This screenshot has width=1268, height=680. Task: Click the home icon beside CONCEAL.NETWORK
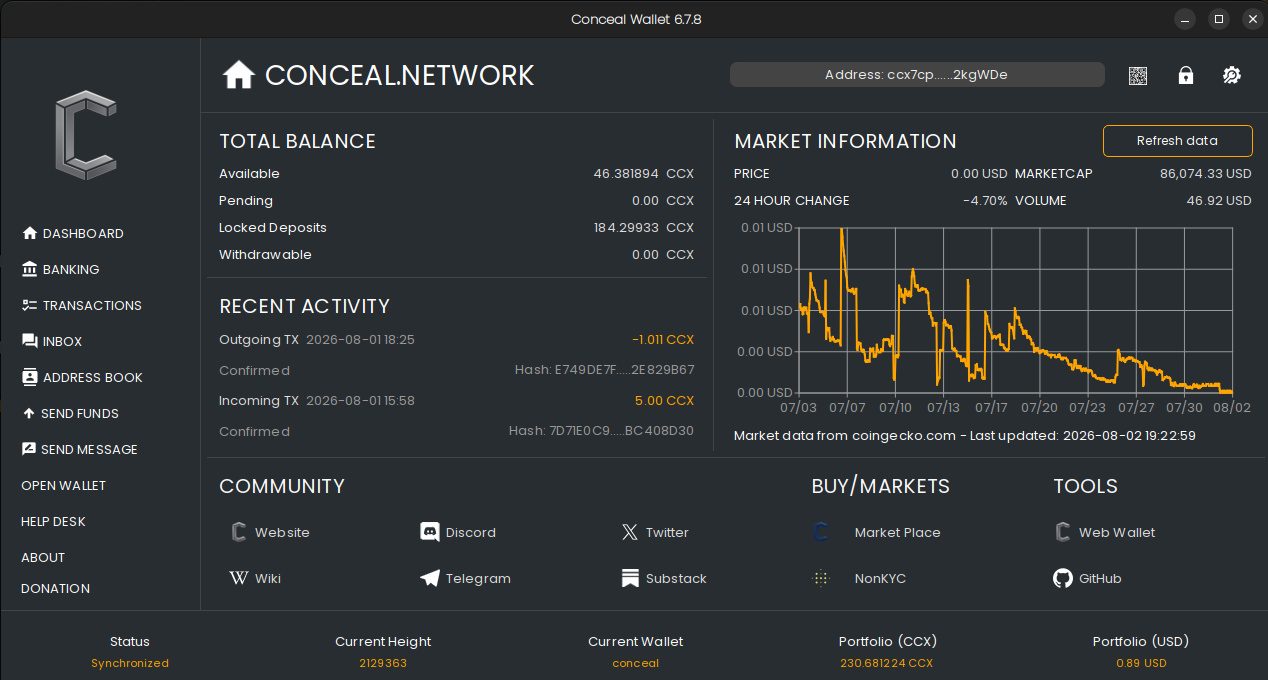(x=239, y=75)
